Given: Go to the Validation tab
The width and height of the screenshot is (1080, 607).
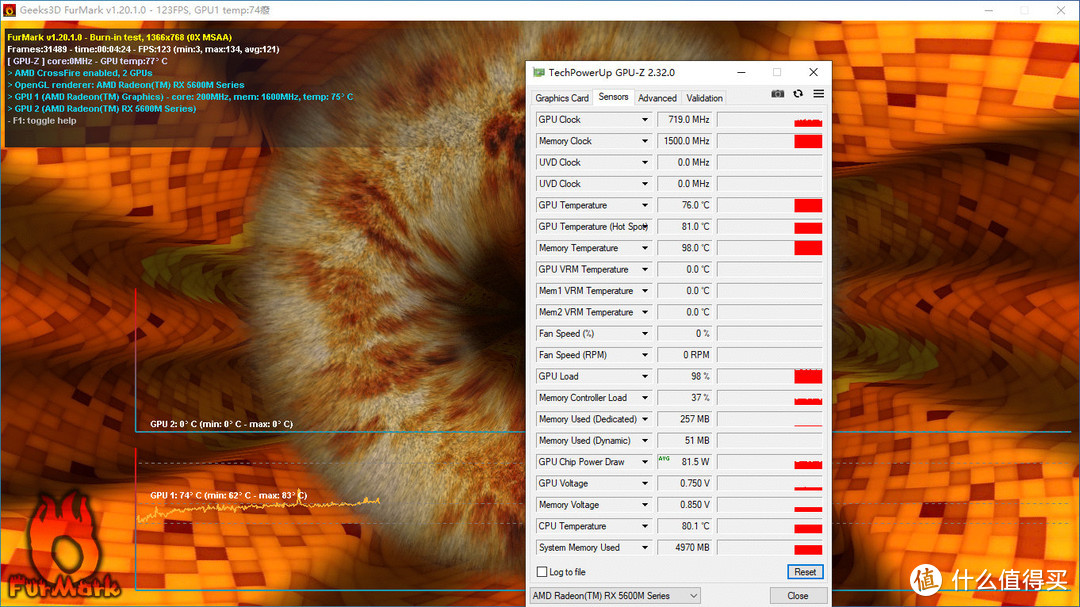Looking at the screenshot, I should pyautogui.click(x=704, y=98).
